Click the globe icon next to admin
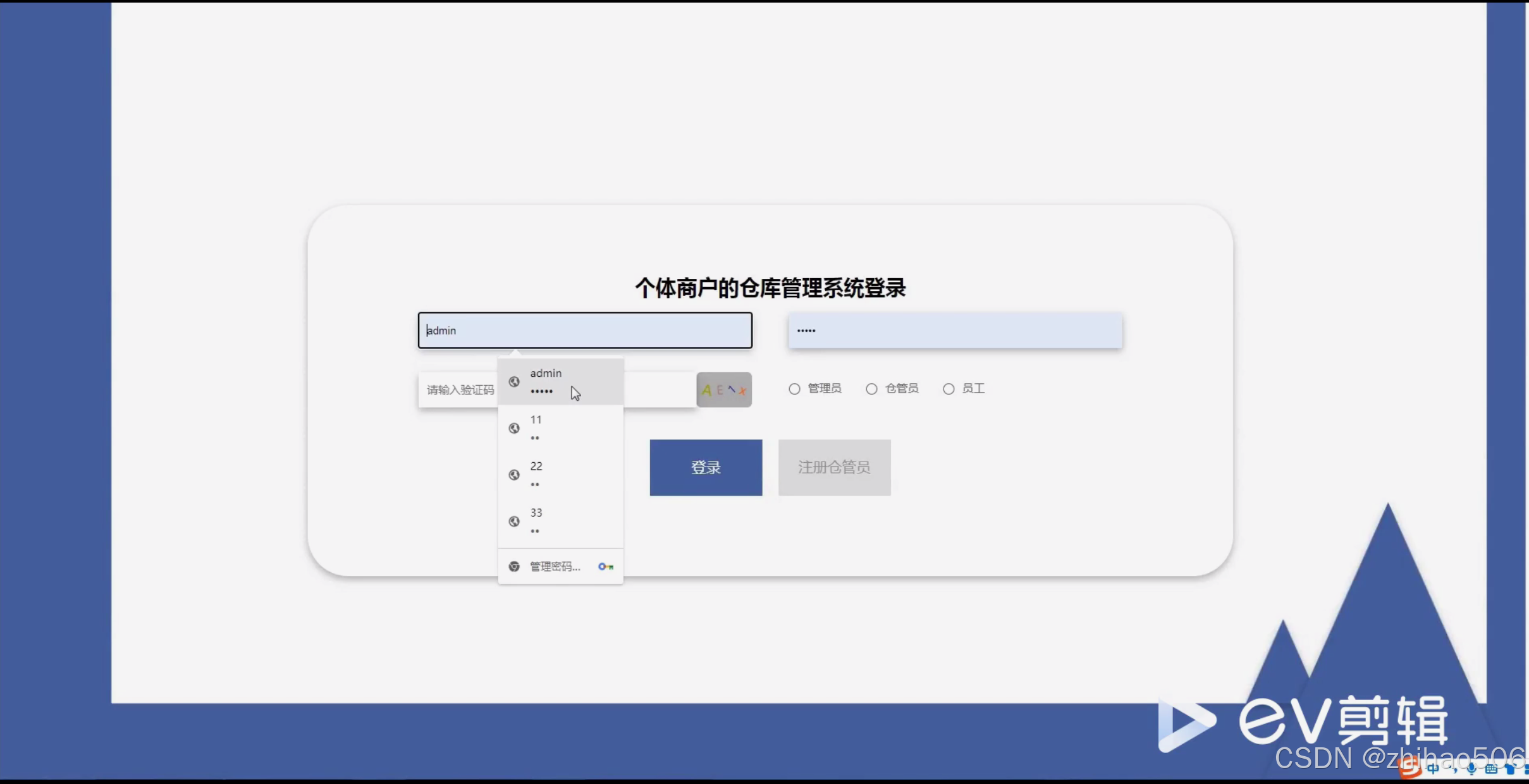This screenshot has height=784, width=1529. pyautogui.click(x=514, y=382)
